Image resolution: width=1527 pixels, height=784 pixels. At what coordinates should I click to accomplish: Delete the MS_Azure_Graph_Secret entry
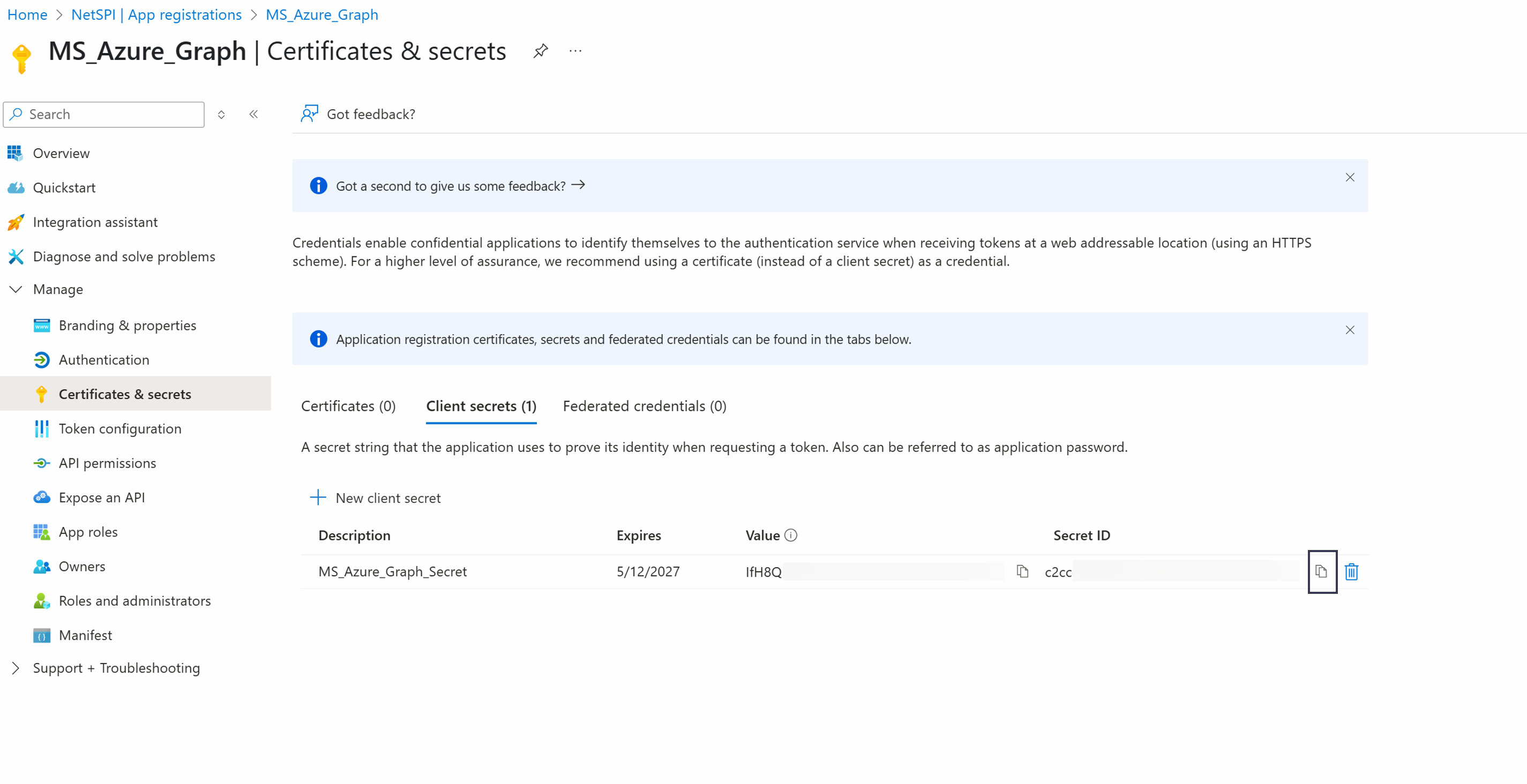(x=1352, y=571)
